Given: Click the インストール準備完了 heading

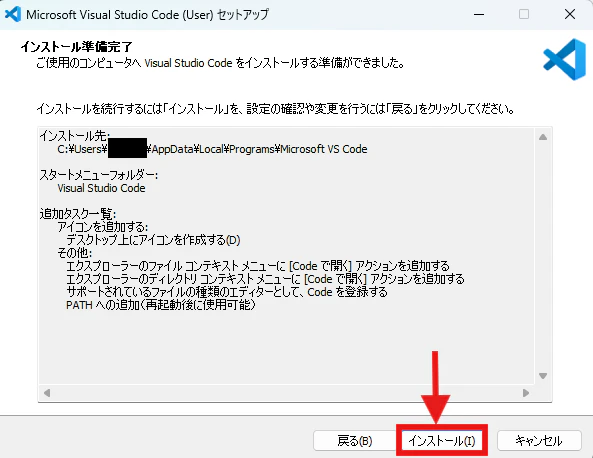Looking at the screenshot, I should point(76,47).
